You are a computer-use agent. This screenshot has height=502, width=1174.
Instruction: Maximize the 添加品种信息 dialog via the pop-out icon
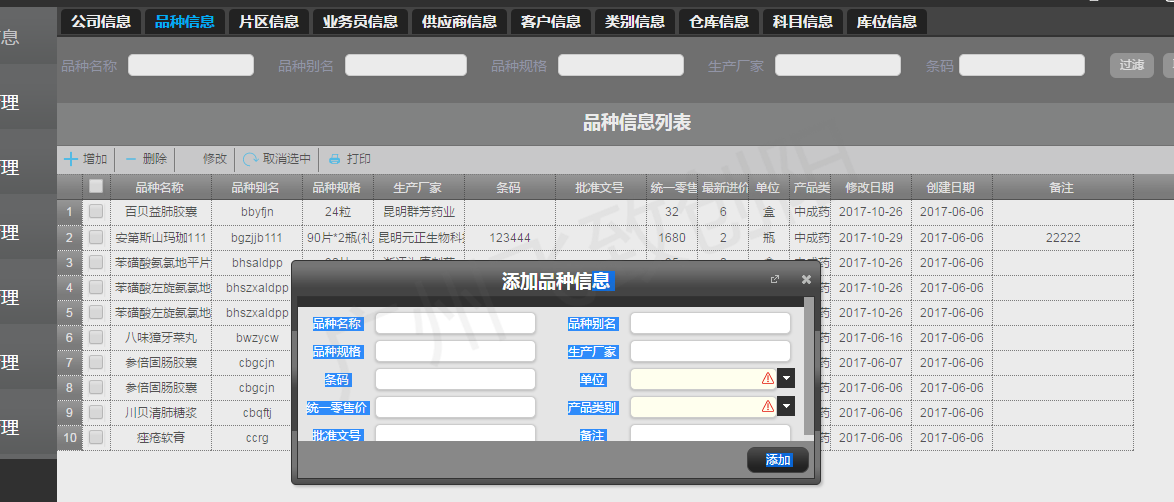[x=774, y=280]
